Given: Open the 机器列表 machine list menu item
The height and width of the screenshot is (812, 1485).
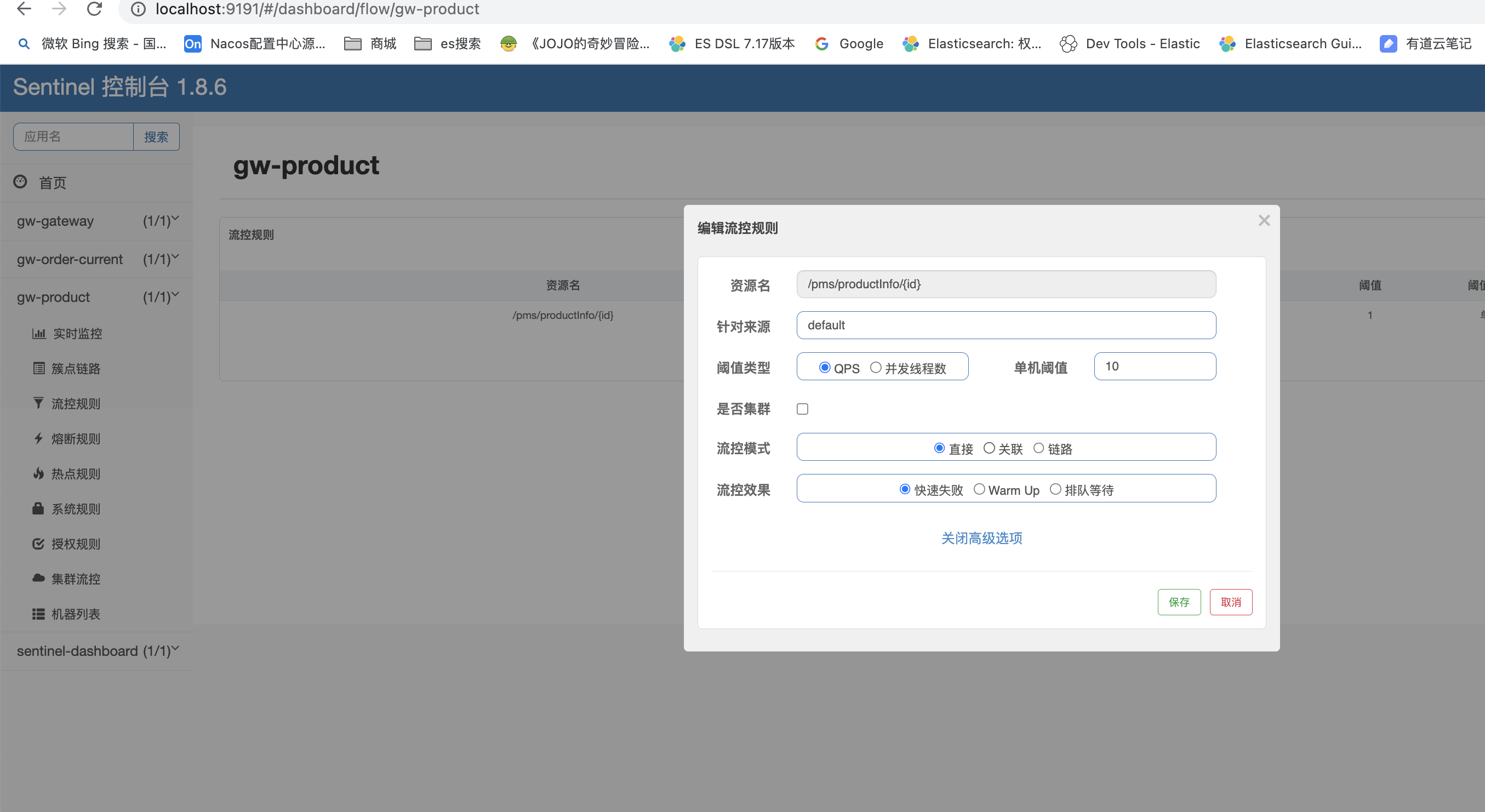Looking at the screenshot, I should [x=76, y=614].
